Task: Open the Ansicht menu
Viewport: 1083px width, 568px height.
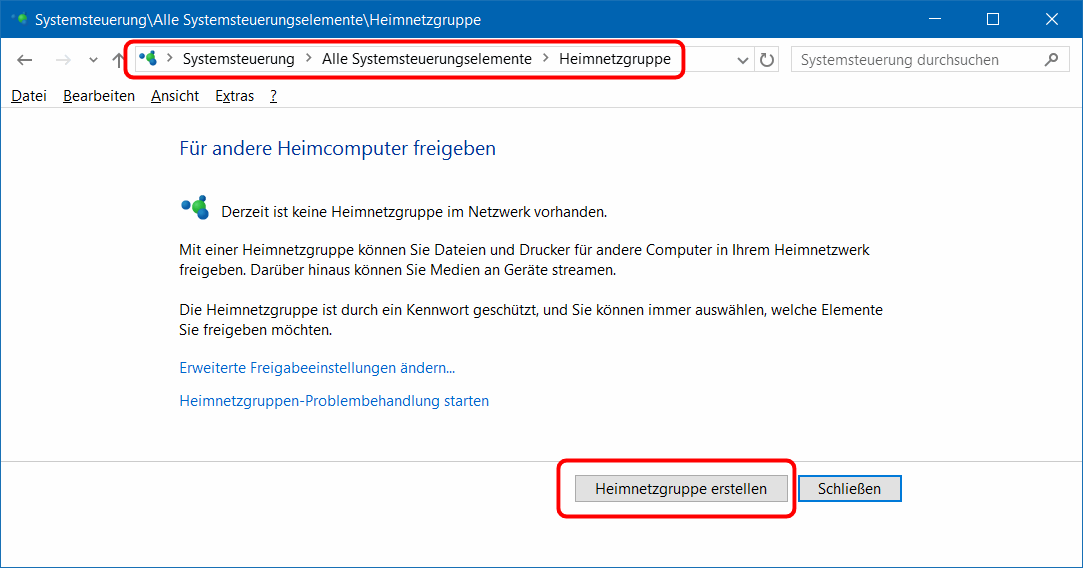Action: (x=175, y=96)
